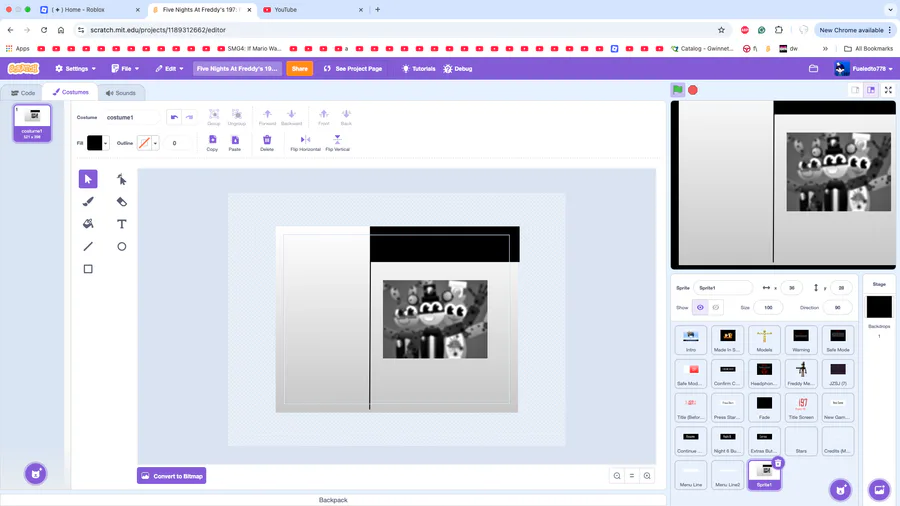Viewport: 900px width, 506px height.
Task: Click the black Fill color swatch
Action: [x=95, y=143]
